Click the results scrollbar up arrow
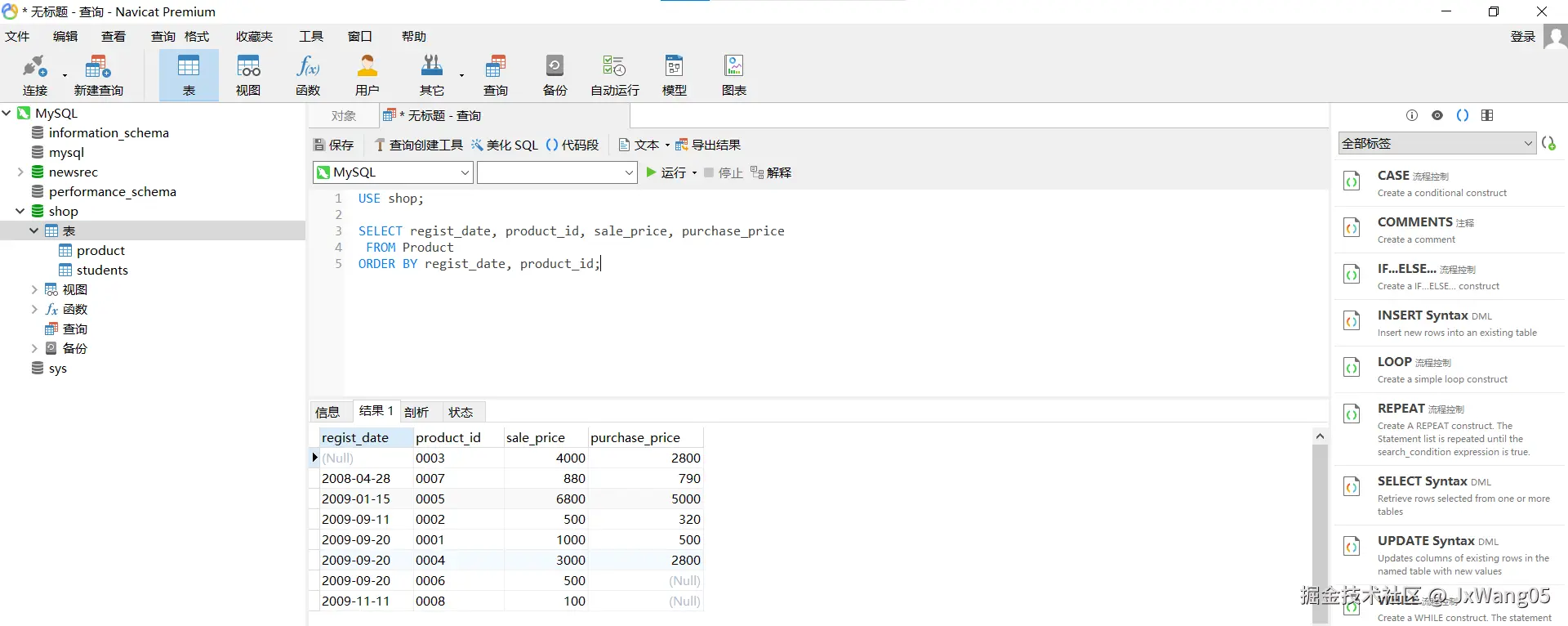 tap(1320, 436)
